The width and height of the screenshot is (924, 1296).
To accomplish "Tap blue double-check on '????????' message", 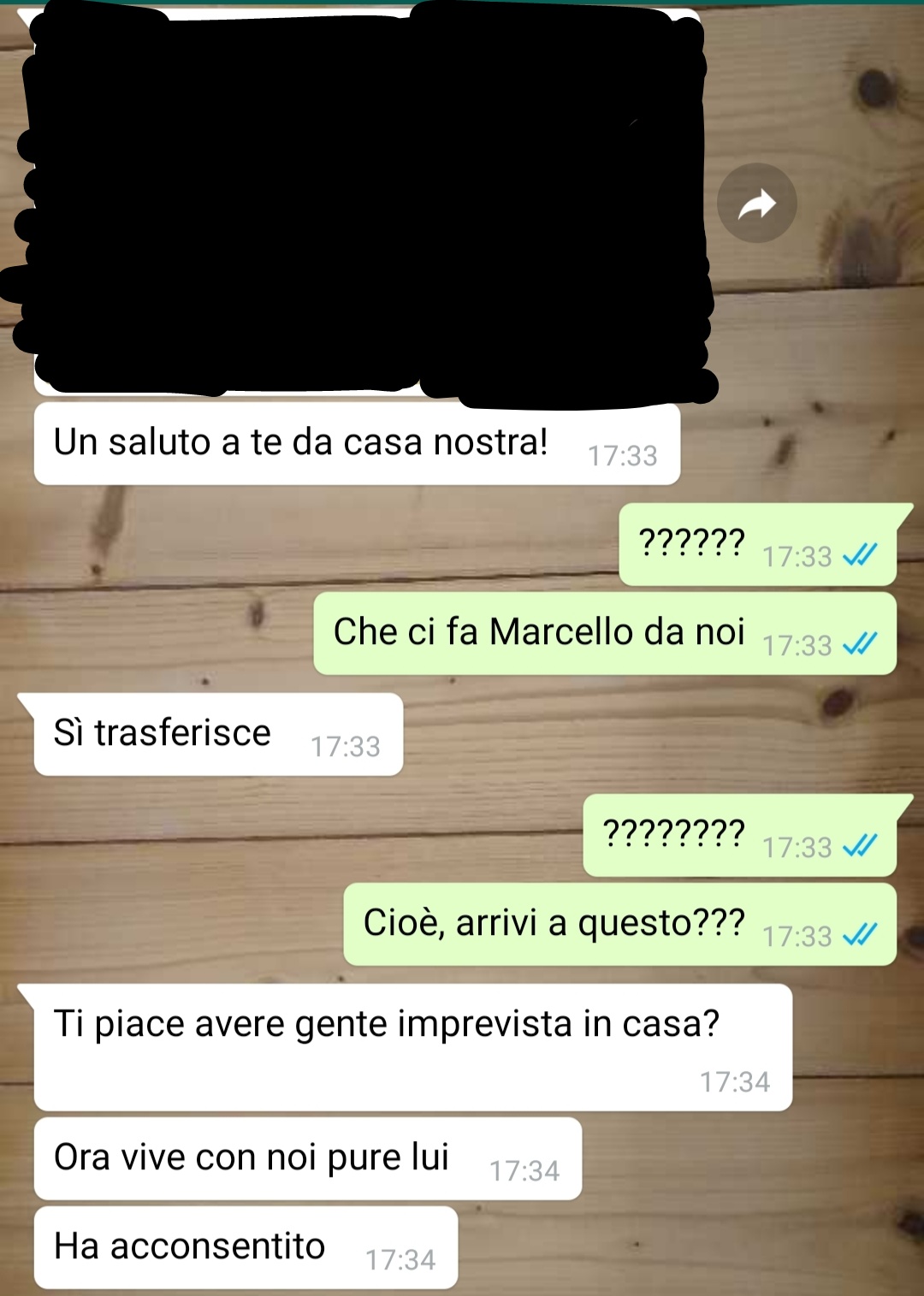I will pyautogui.click(x=860, y=847).
